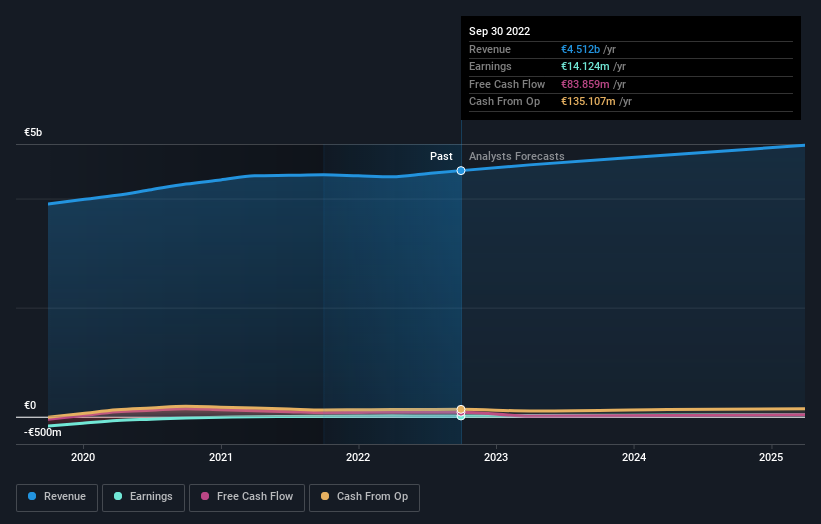
Task: Click the orange Cash From Op data point
Action: point(461,409)
